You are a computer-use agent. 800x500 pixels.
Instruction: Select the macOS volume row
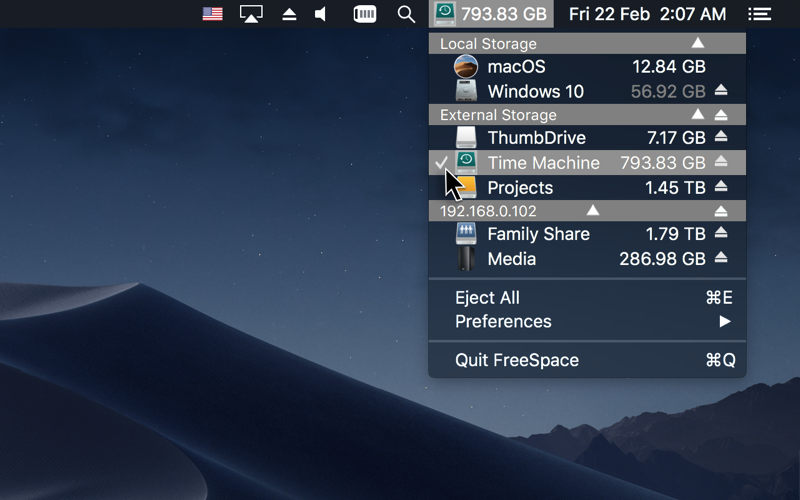[x=587, y=66]
